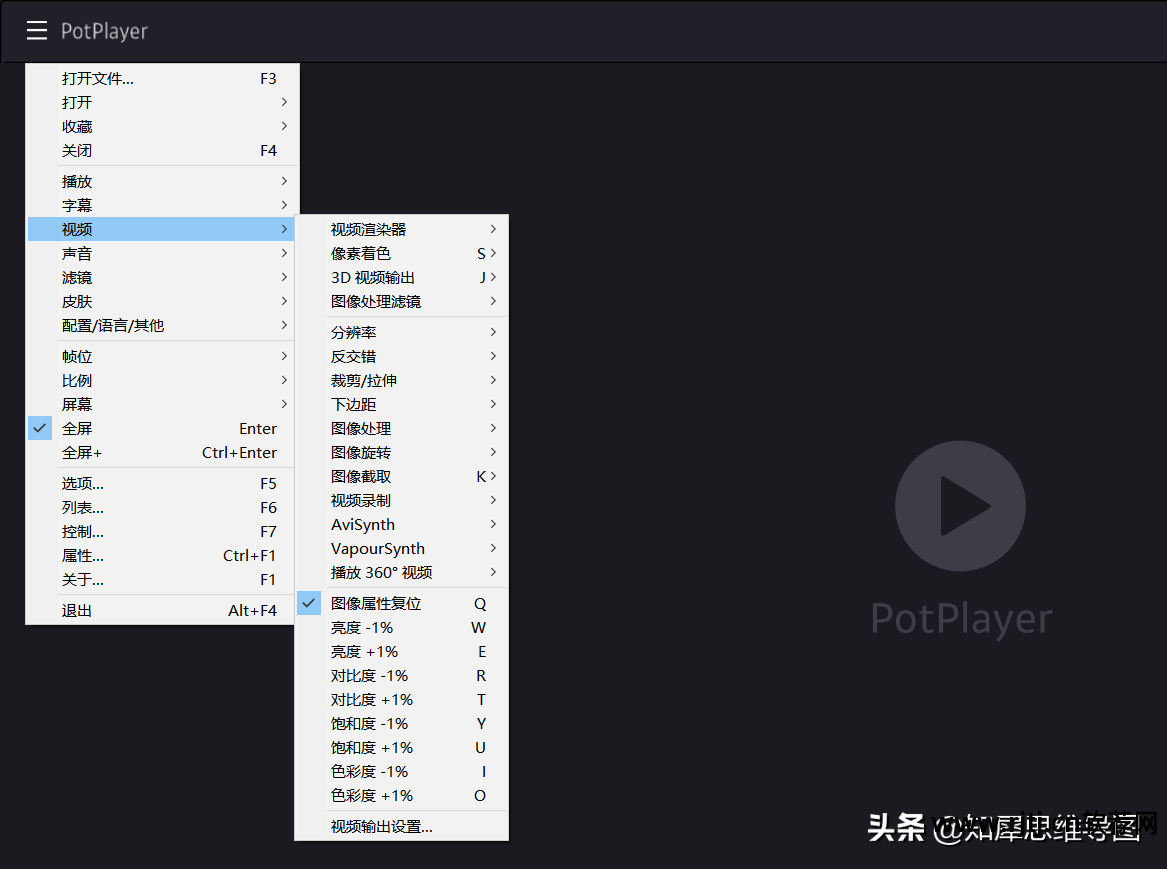
Task: Open 配置/语言/其他 submenu
Action: 162,325
